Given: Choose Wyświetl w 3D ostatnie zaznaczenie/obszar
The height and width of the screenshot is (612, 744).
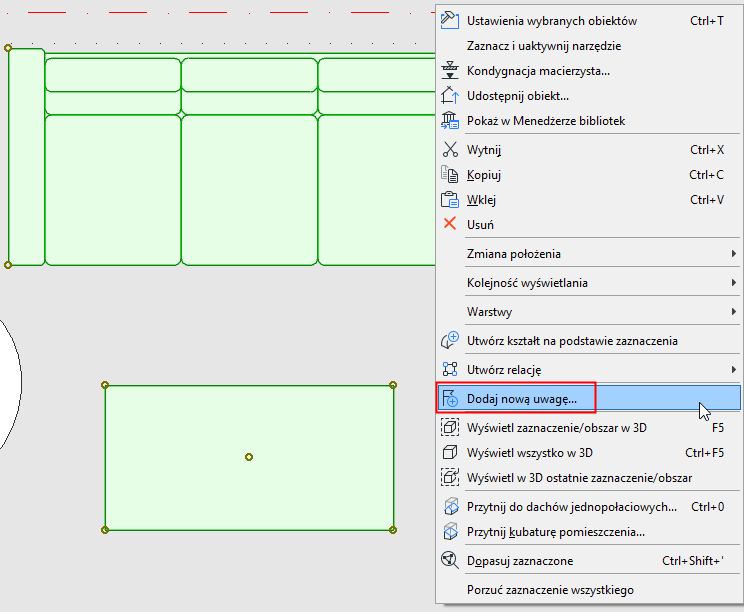Looking at the screenshot, I should pos(588,478).
